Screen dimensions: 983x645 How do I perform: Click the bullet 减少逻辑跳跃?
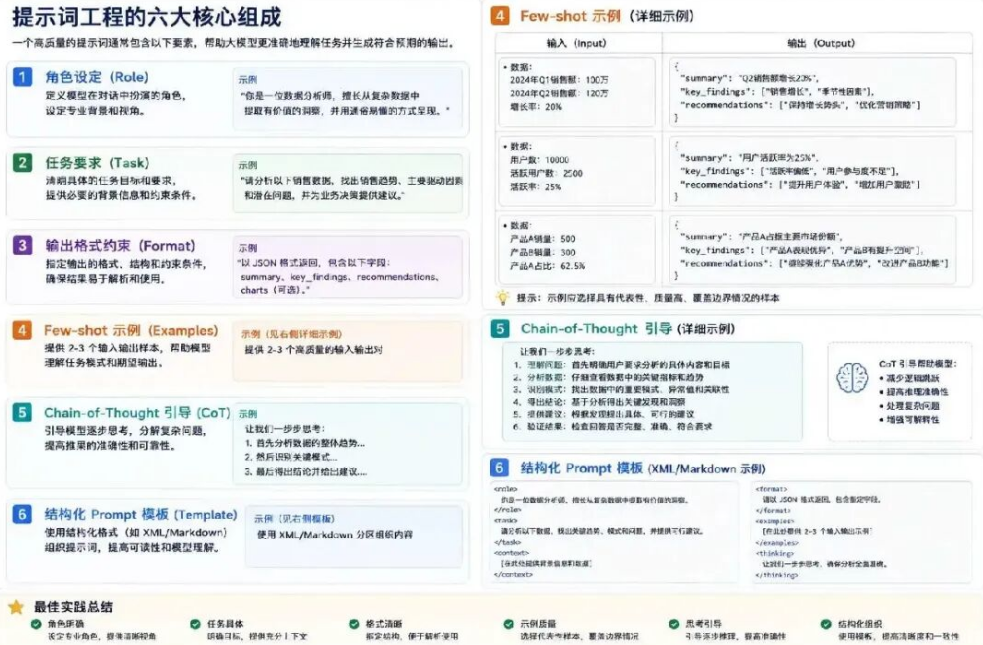910,378
